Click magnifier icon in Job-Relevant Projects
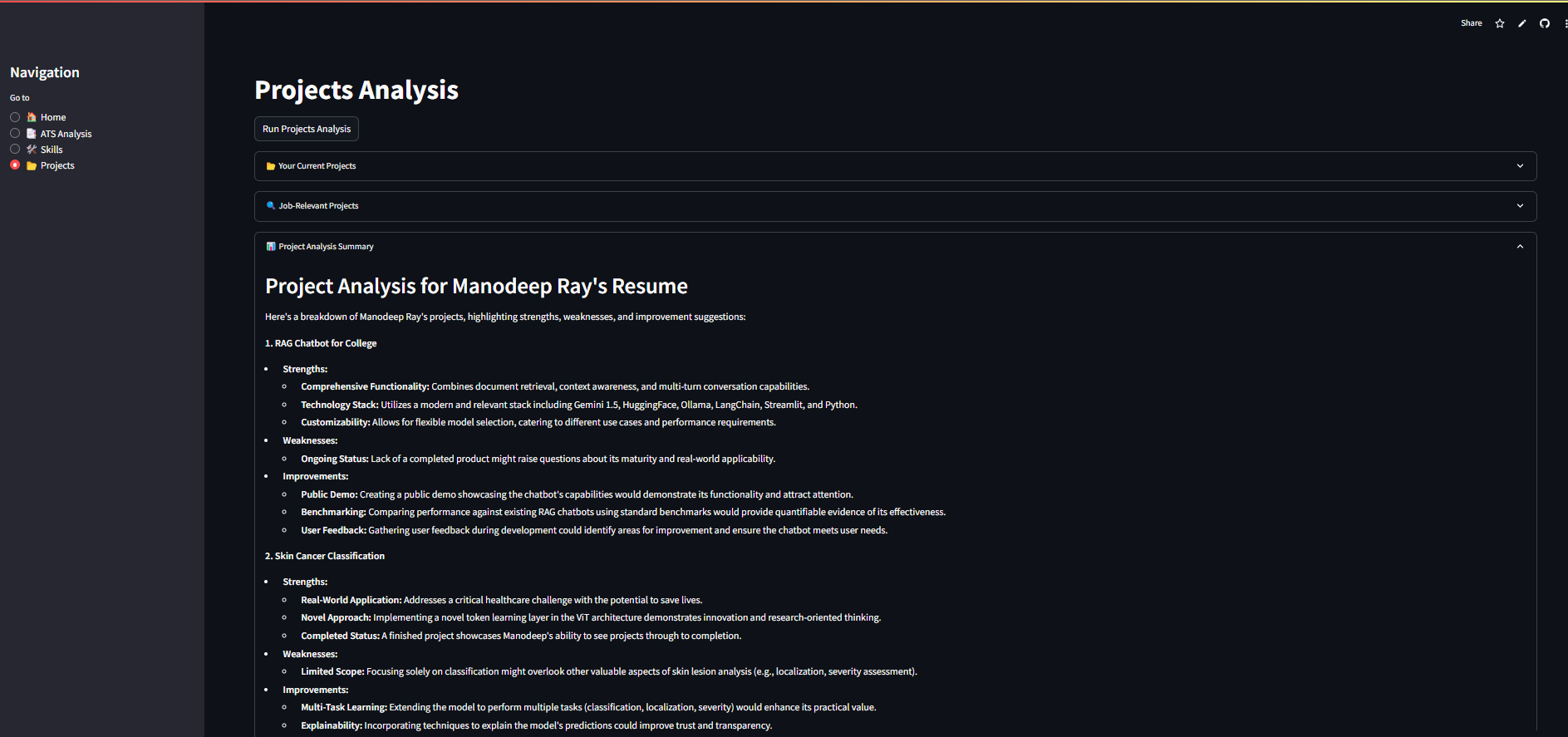This screenshot has height=737, width=1568. pos(271,206)
